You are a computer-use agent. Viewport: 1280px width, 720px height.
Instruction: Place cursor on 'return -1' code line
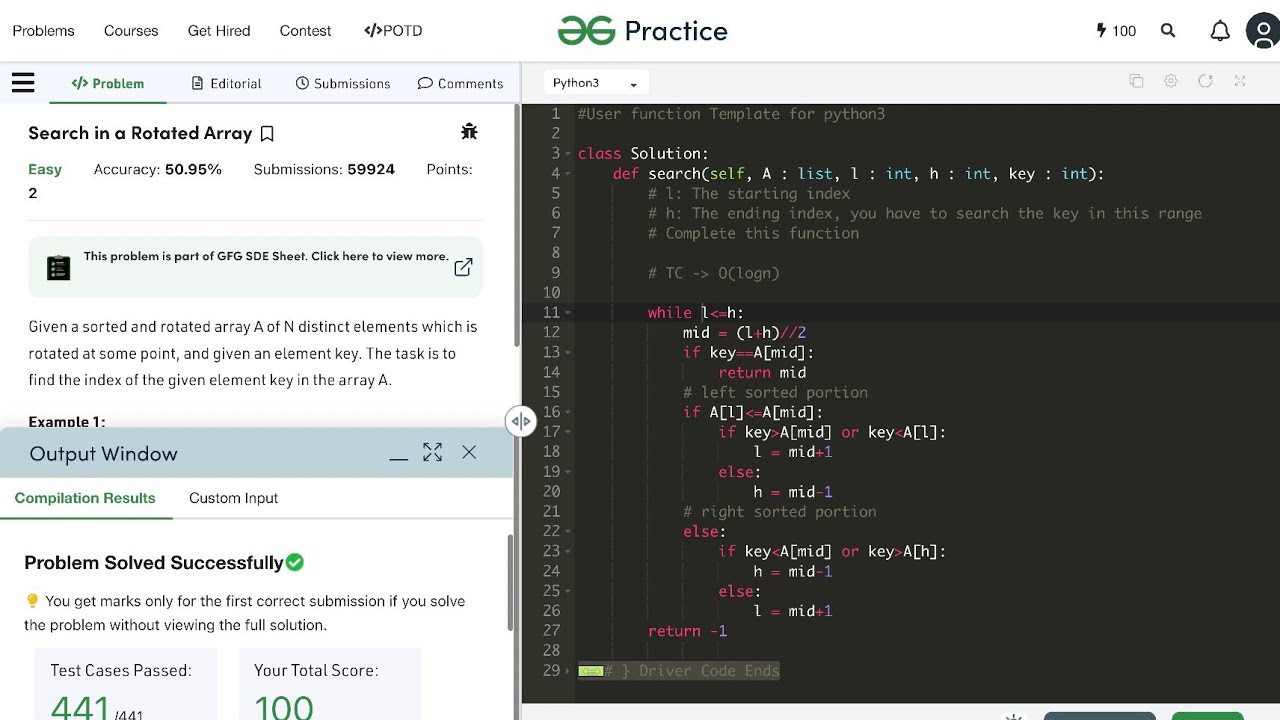click(687, 631)
